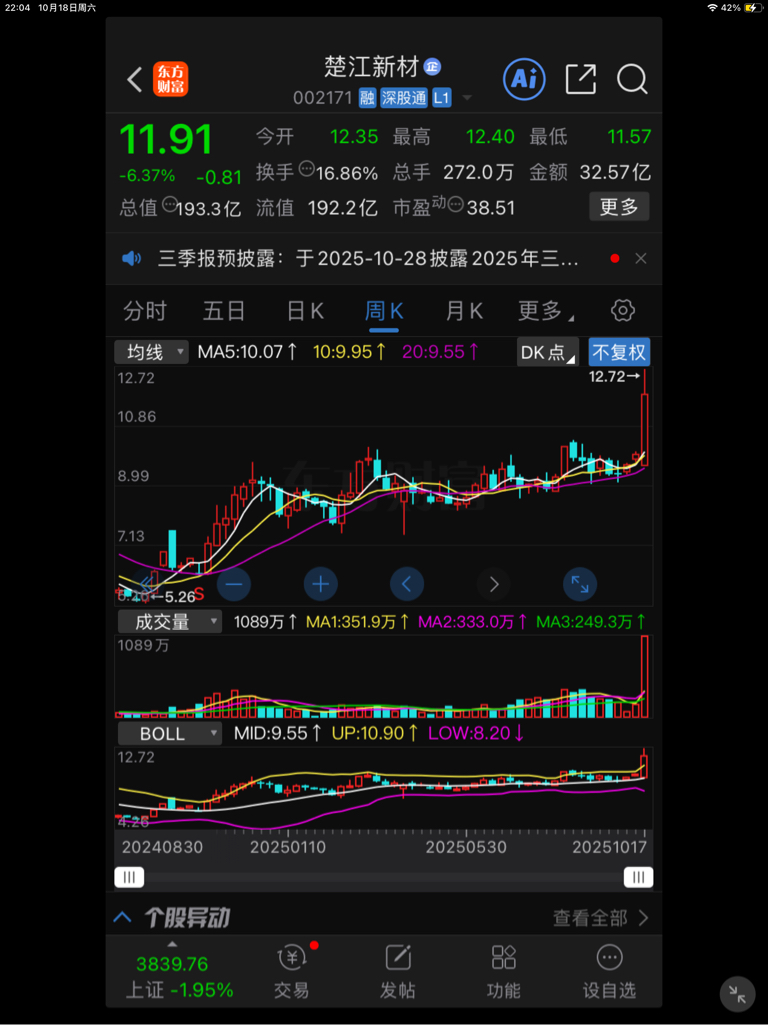Select the 周K chart tab

click(384, 311)
